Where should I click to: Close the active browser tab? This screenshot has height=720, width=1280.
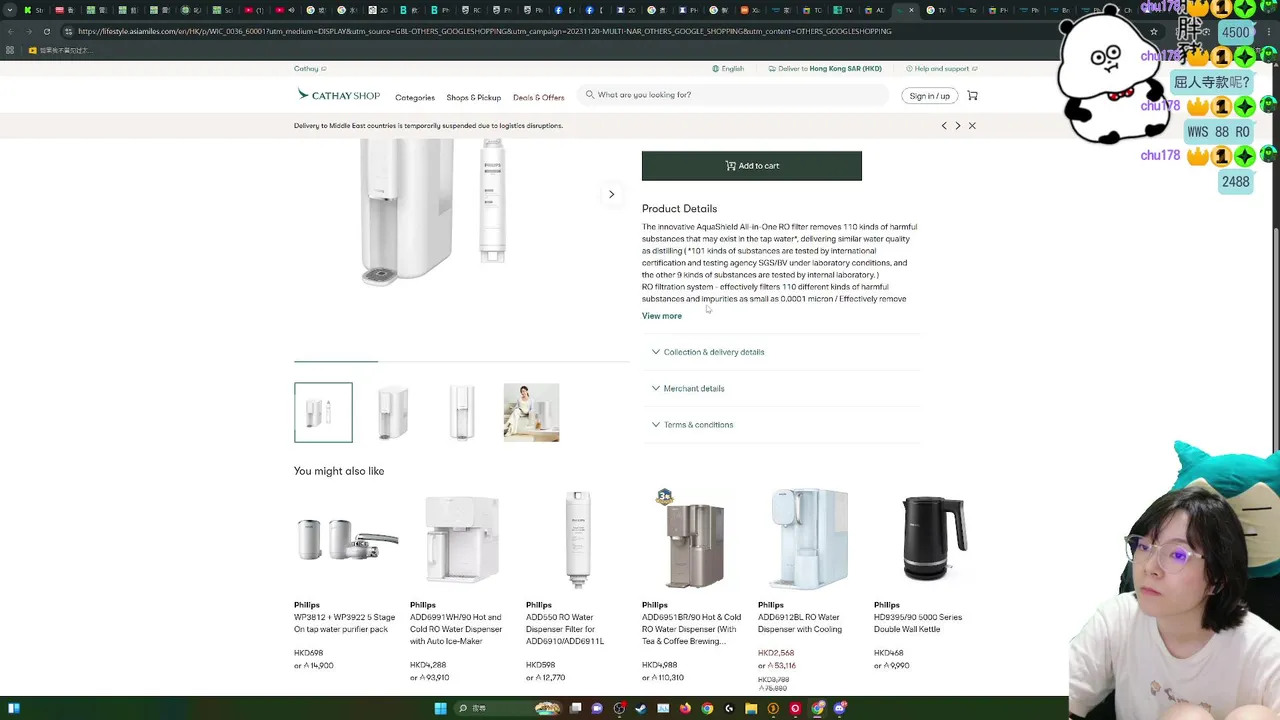click(911, 10)
